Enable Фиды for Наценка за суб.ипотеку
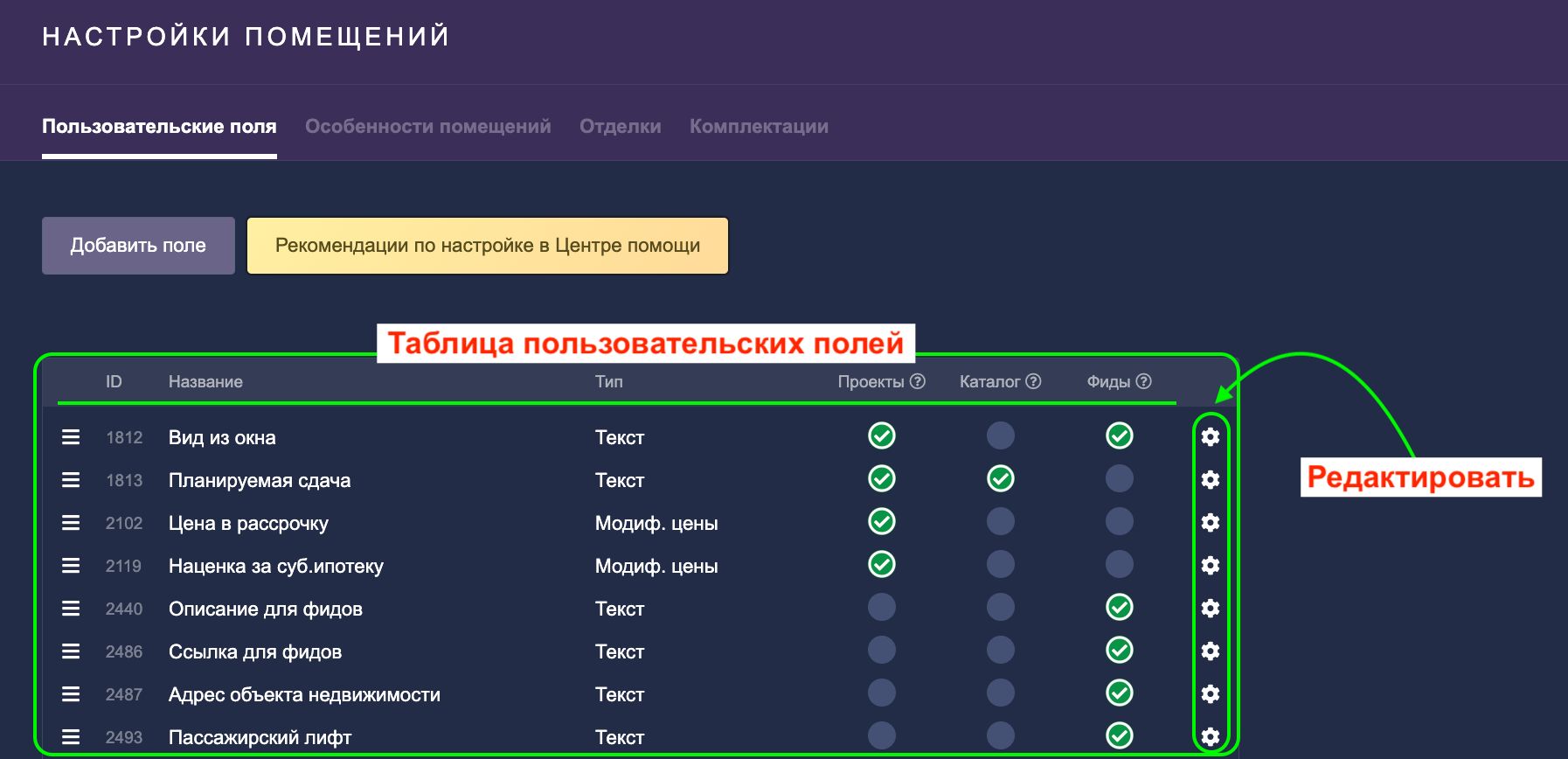Image resolution: width=1568 pixels, height=759 pixels. click(x=1119, y=564)
